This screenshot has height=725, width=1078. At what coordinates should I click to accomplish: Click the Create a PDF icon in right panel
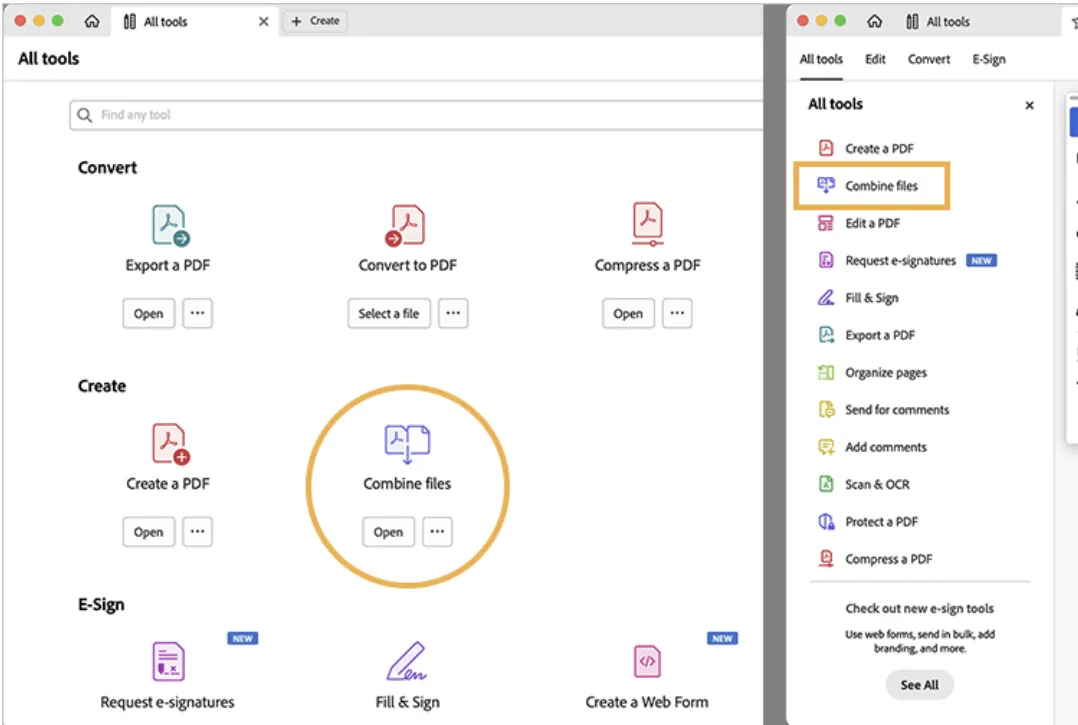[x=826, y=148]
